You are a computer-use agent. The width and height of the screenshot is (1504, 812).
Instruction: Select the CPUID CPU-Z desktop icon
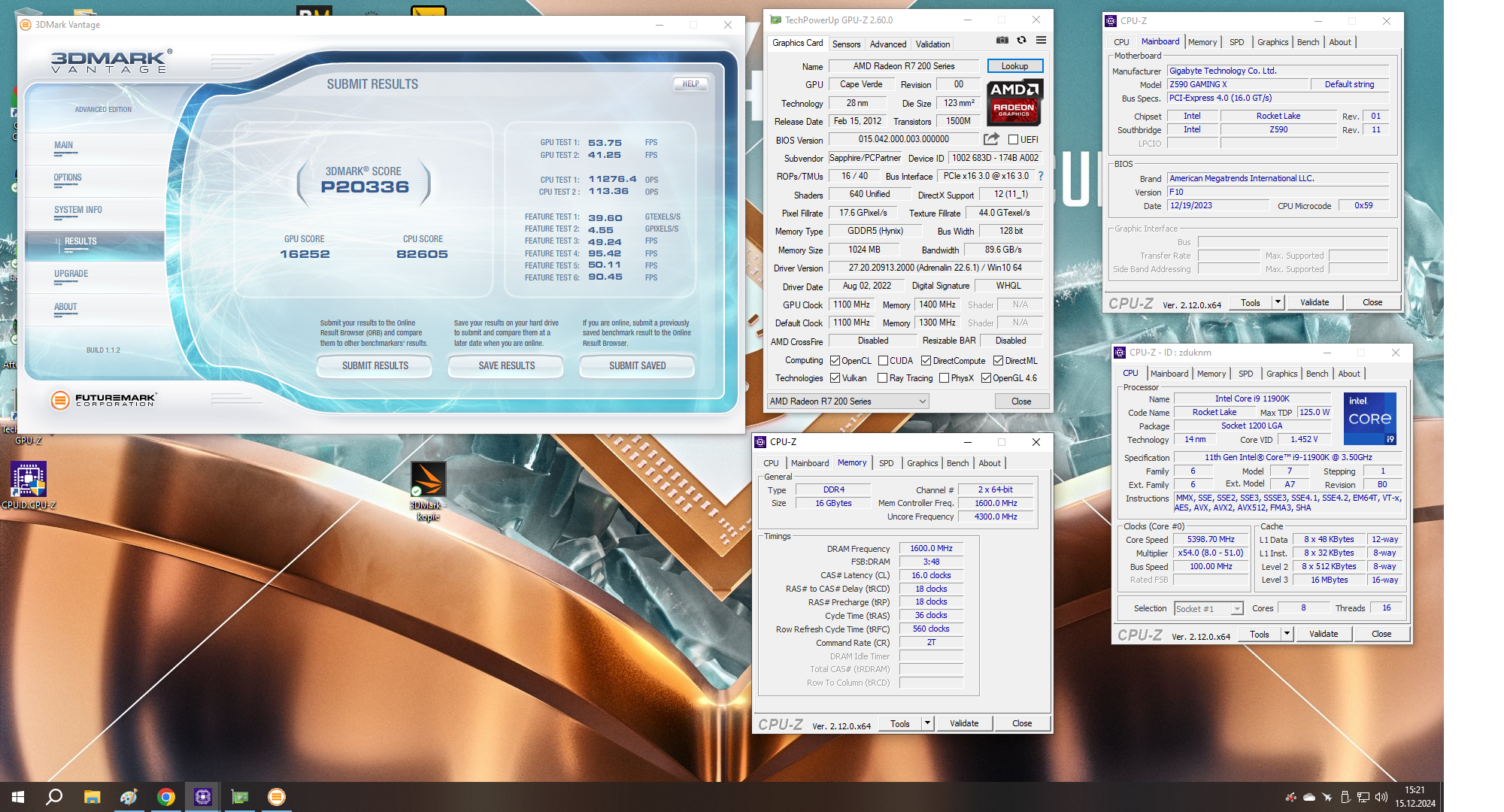point(29,486)
